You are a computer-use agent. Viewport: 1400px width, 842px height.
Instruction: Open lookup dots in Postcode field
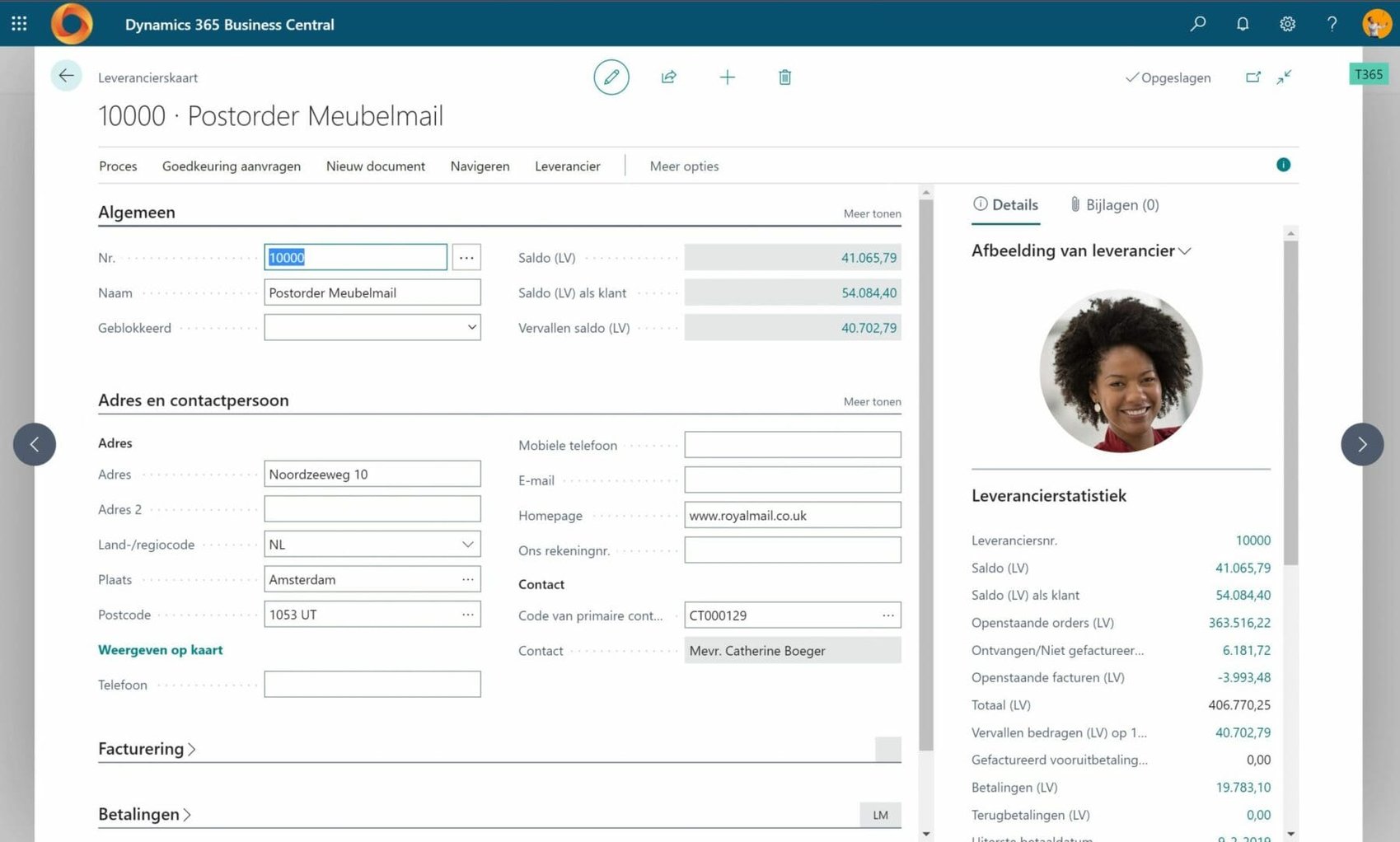tap(468, 615)
